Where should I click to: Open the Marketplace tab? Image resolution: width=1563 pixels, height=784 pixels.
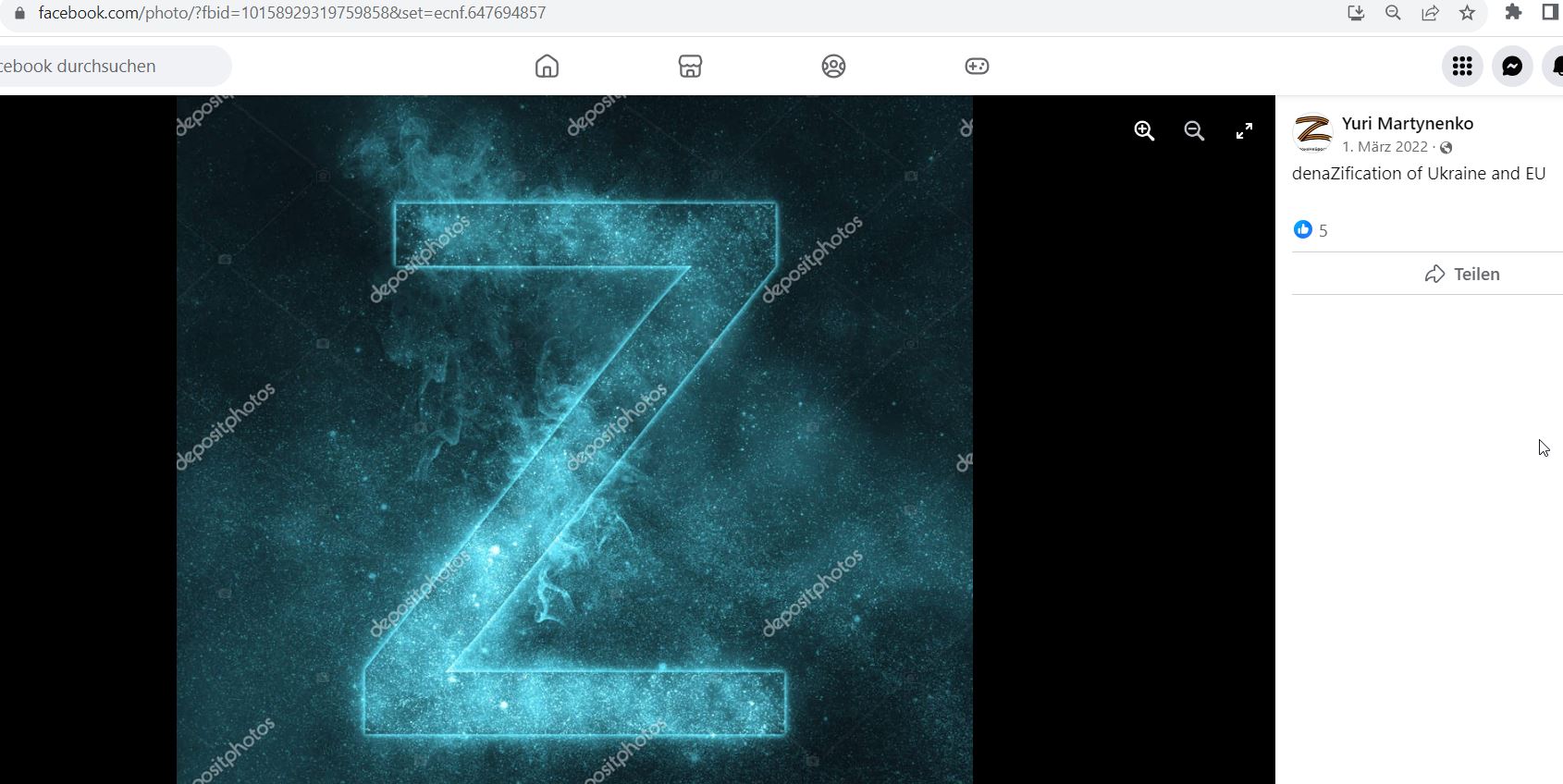click(x=690, y=66)
